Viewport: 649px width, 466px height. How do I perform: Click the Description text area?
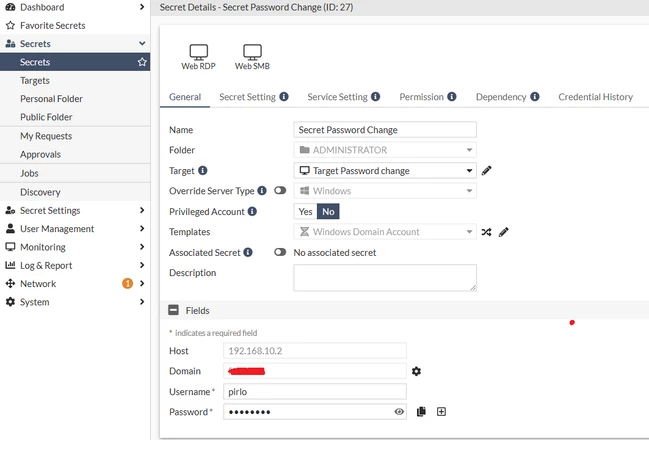tap(385, 278)
